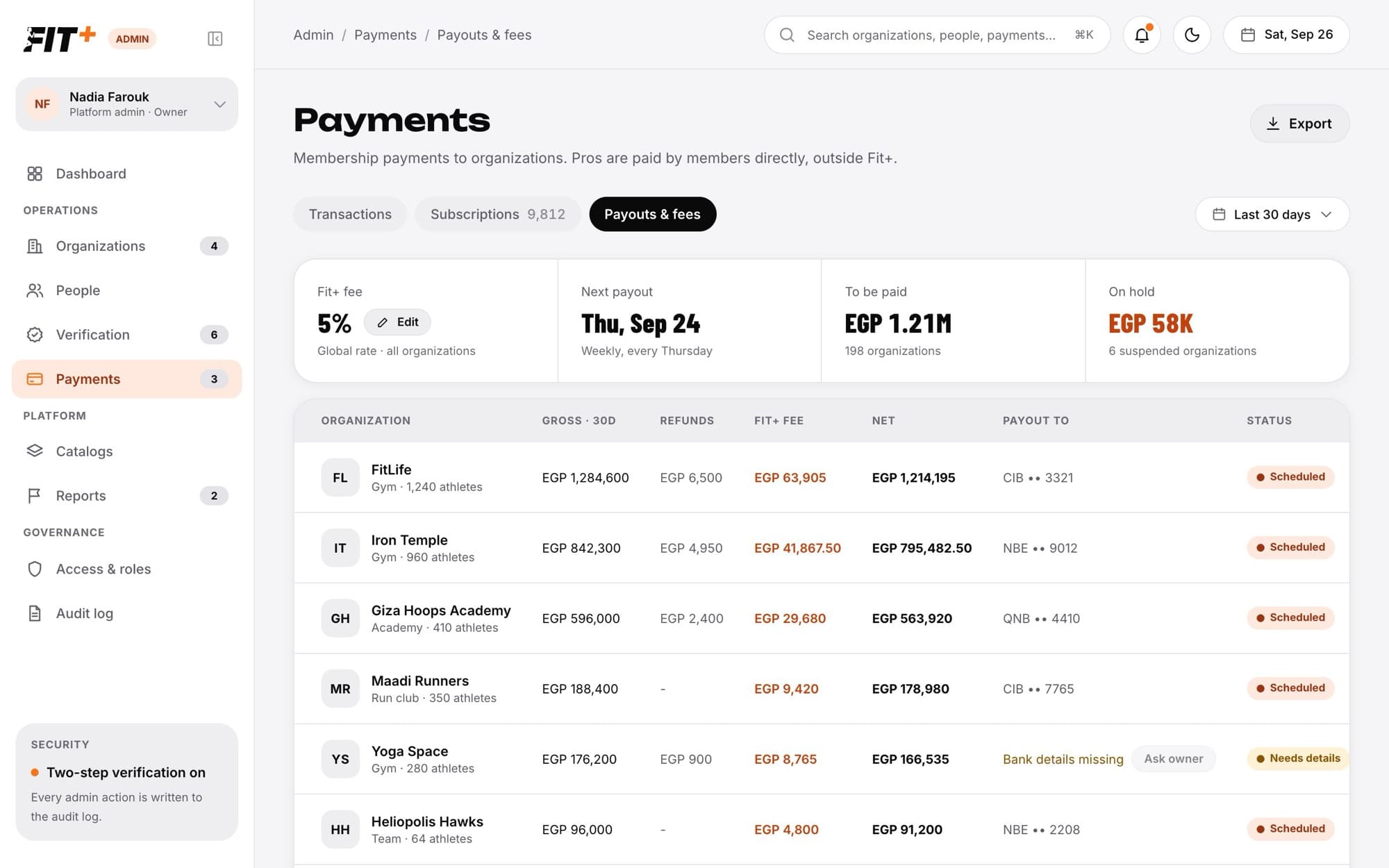Open the Audit log page
1389x868 pixels.
point(127,614)
